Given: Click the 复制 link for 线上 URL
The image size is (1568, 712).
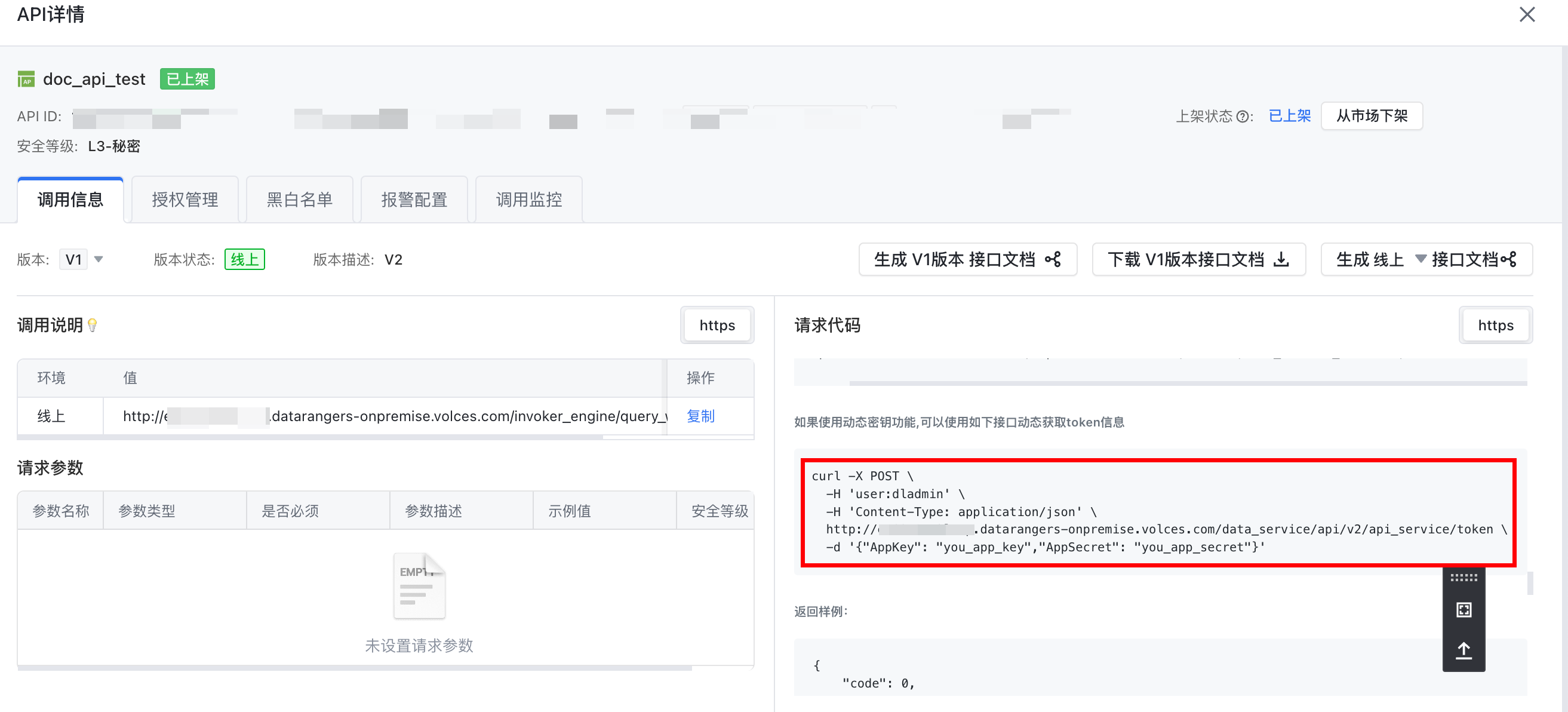Looking at the screenshot, I should coord(700,416).
